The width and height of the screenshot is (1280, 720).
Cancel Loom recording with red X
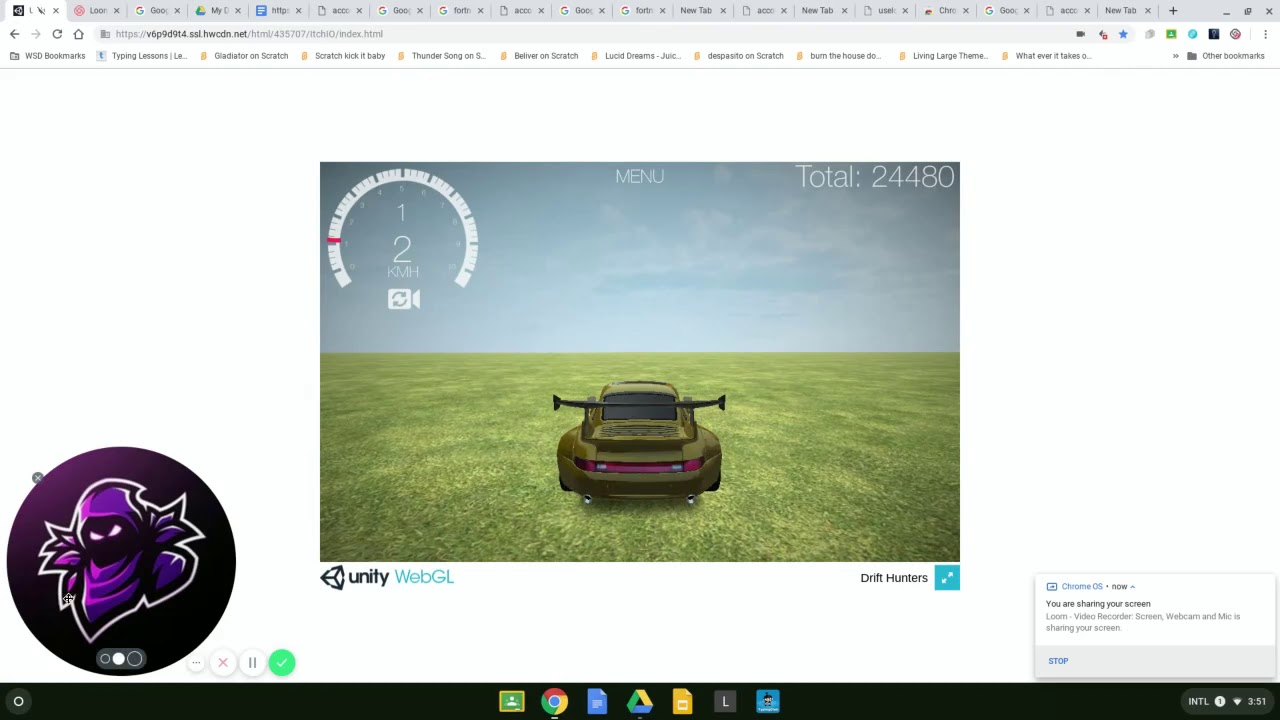pyautogui.click(x=223, y=663)
